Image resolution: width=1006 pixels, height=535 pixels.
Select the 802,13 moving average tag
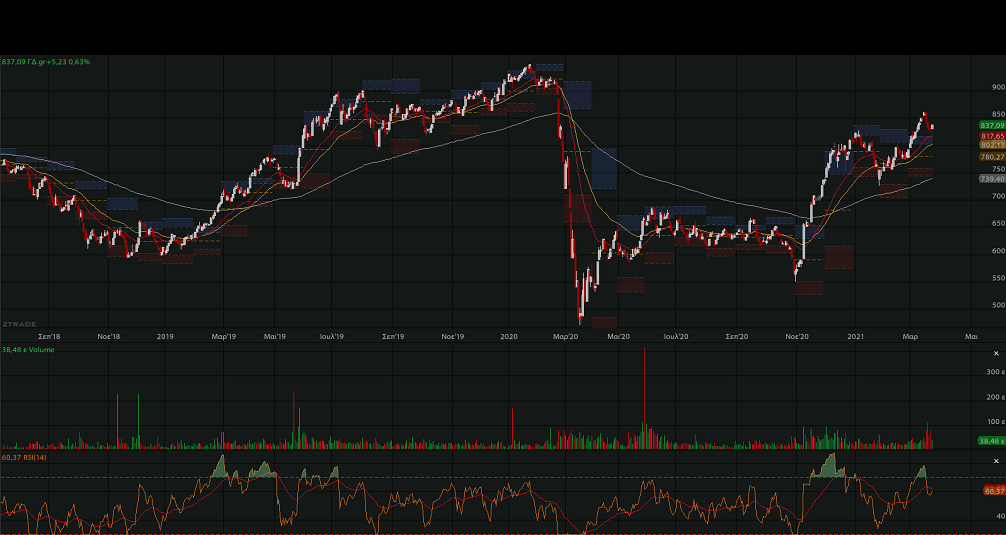pos(993,145)
